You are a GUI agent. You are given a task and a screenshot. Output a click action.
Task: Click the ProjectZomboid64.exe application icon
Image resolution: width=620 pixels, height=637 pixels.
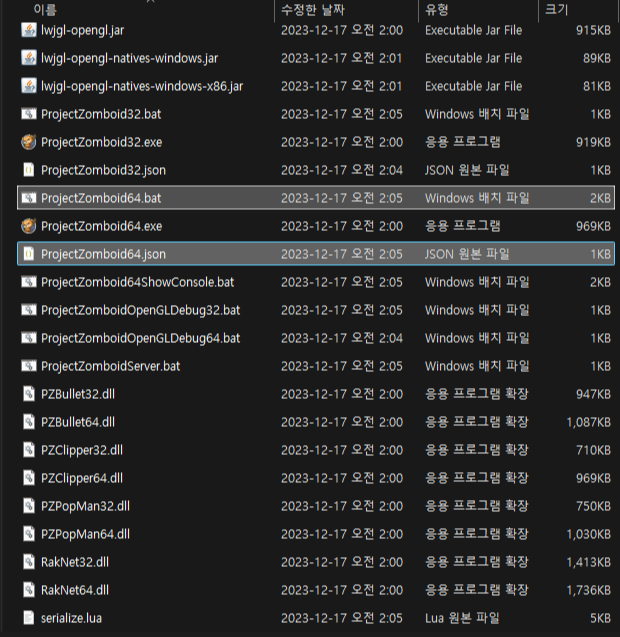point(29,226)
